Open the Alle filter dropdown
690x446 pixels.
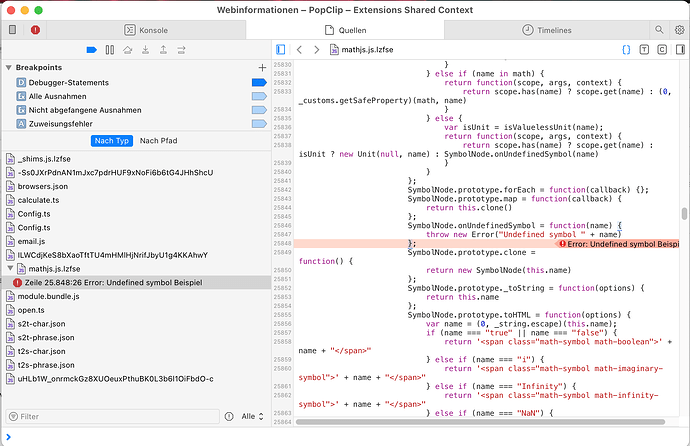point(252,416)
